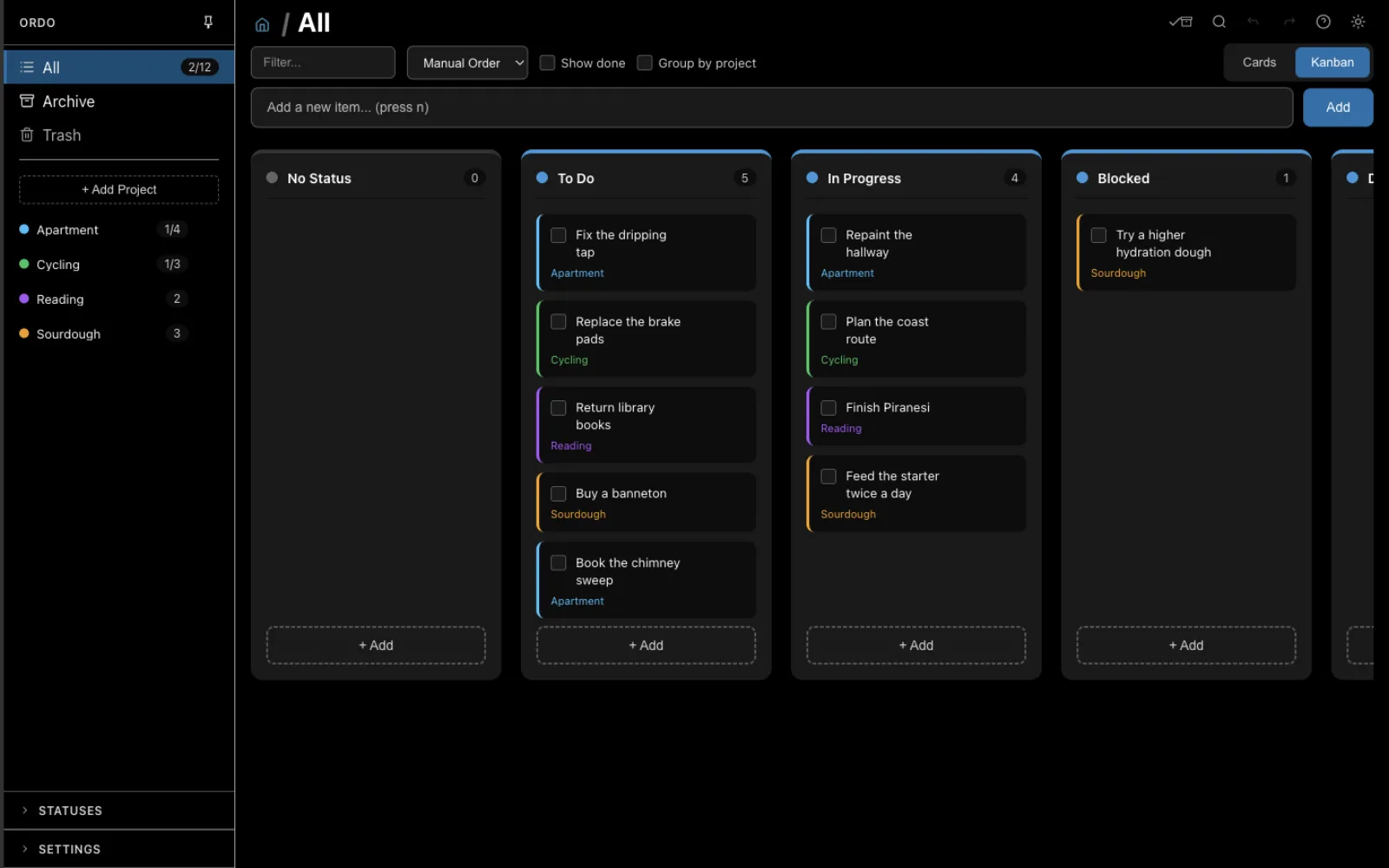The image size is (1389, 868).
Task: Click the orange dot for Sourdough project
Action: click(24, 333)
